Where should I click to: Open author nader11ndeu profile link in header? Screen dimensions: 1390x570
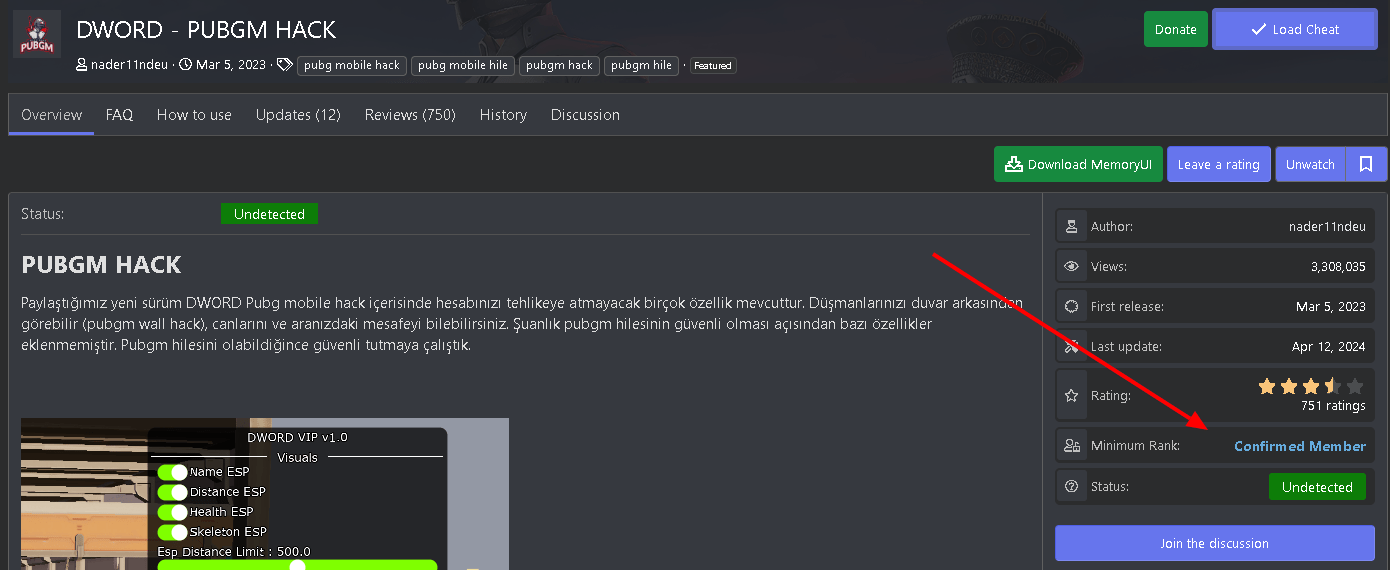131,65
